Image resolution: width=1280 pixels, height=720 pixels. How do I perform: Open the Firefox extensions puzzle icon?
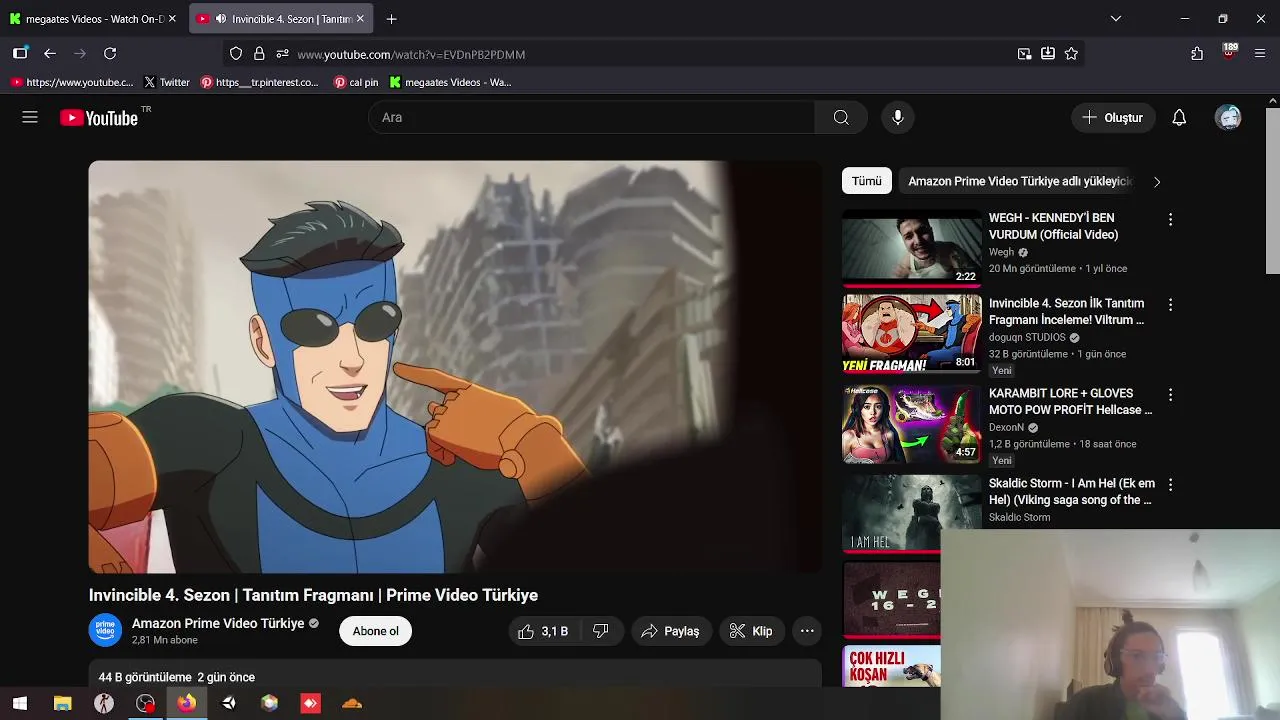[1197, 54]
